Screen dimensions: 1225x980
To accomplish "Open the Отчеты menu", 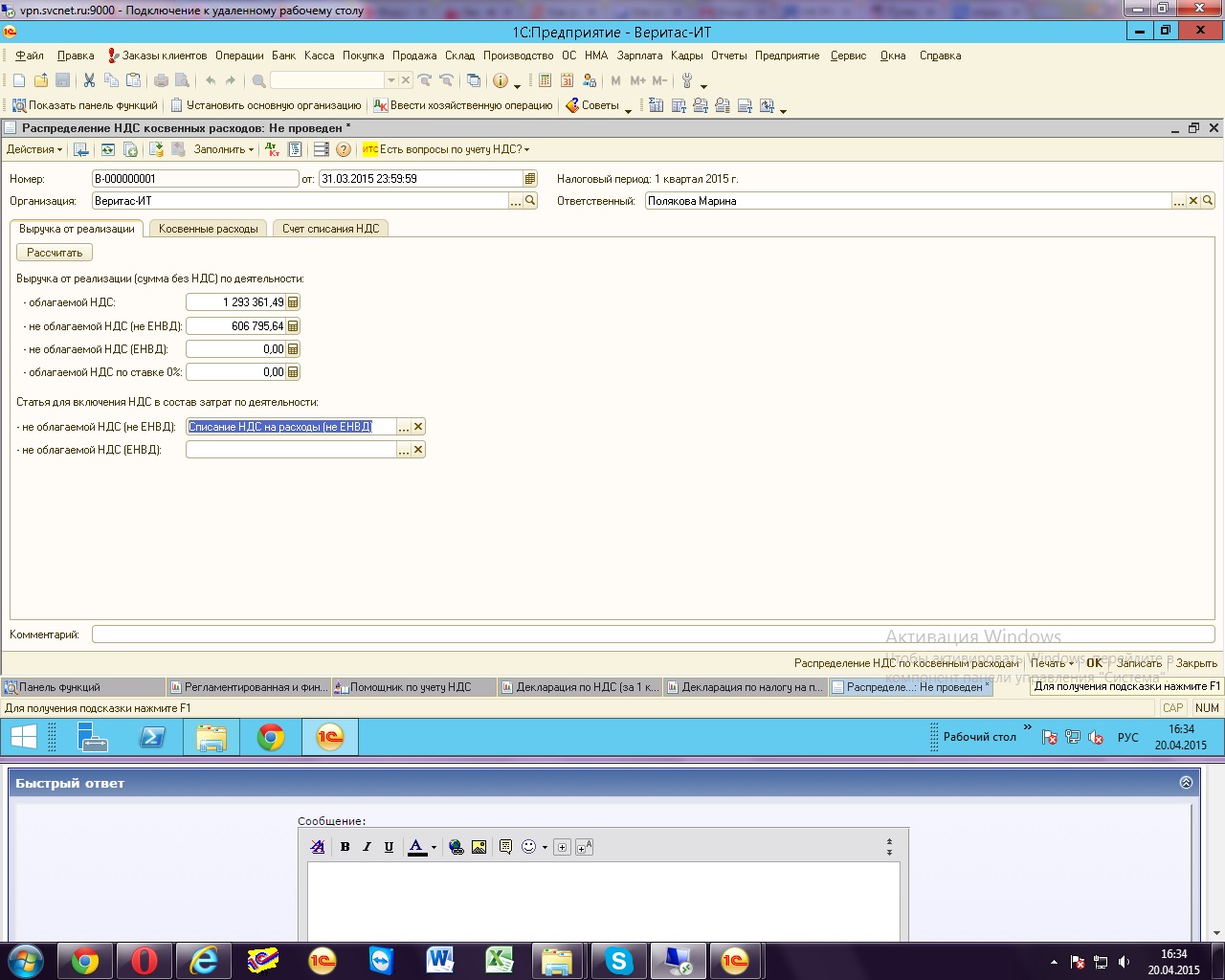I will coord(728,56).
